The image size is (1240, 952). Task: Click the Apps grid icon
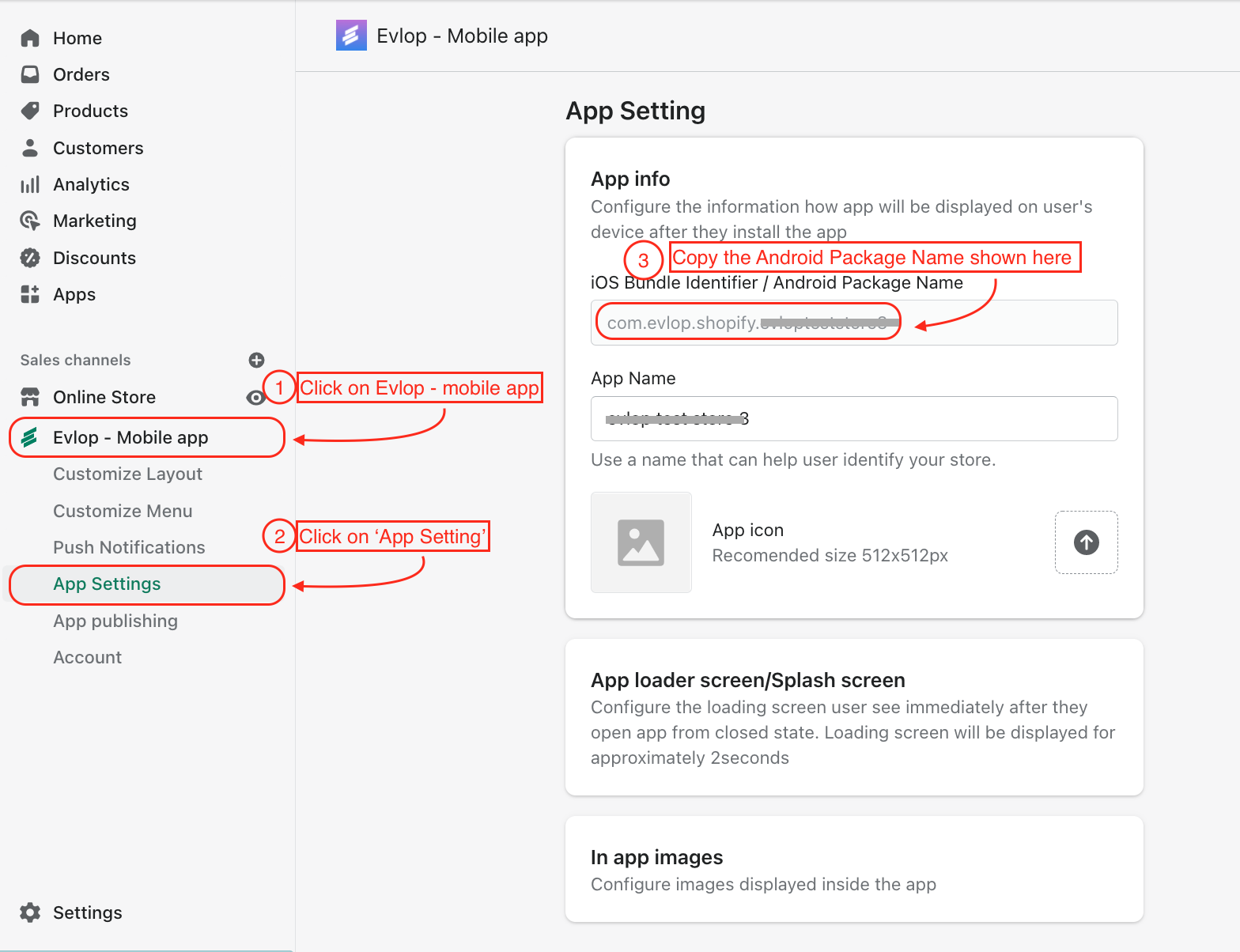pos(30,294)
